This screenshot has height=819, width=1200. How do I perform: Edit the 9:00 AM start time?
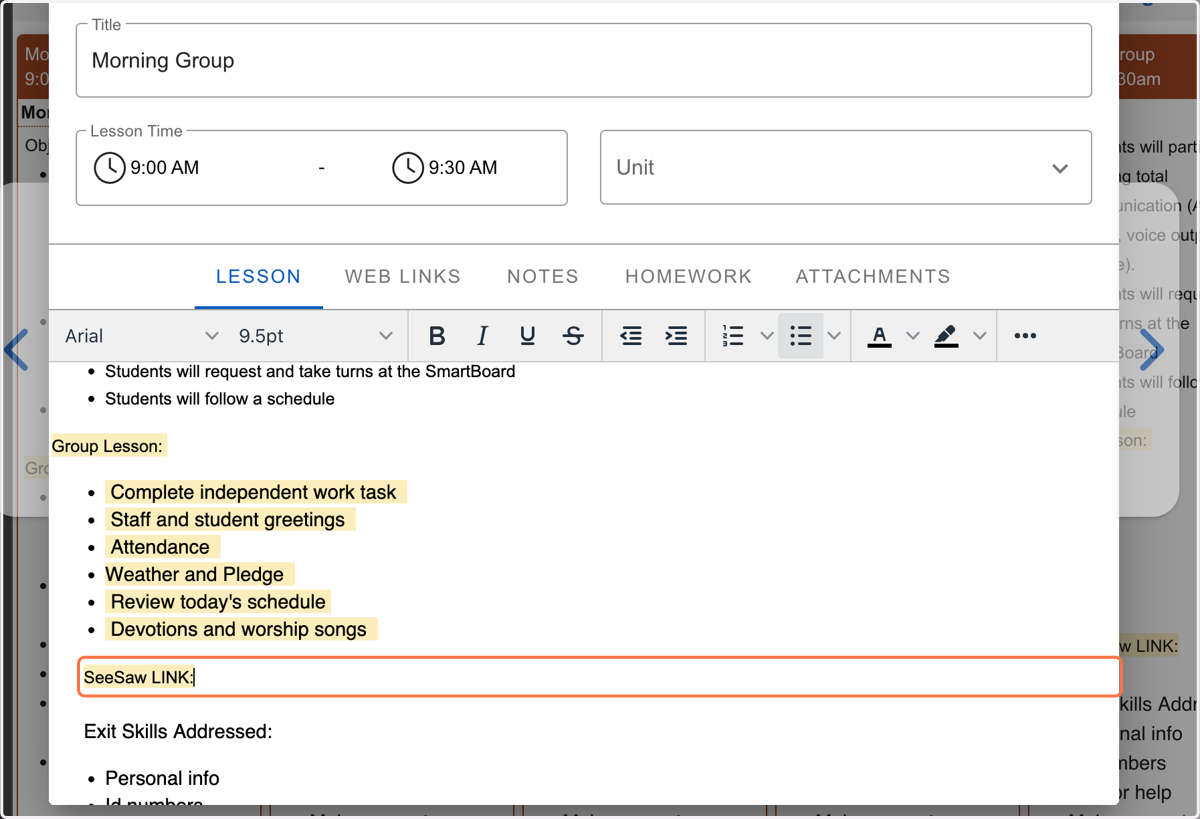(x=165, y=168)
